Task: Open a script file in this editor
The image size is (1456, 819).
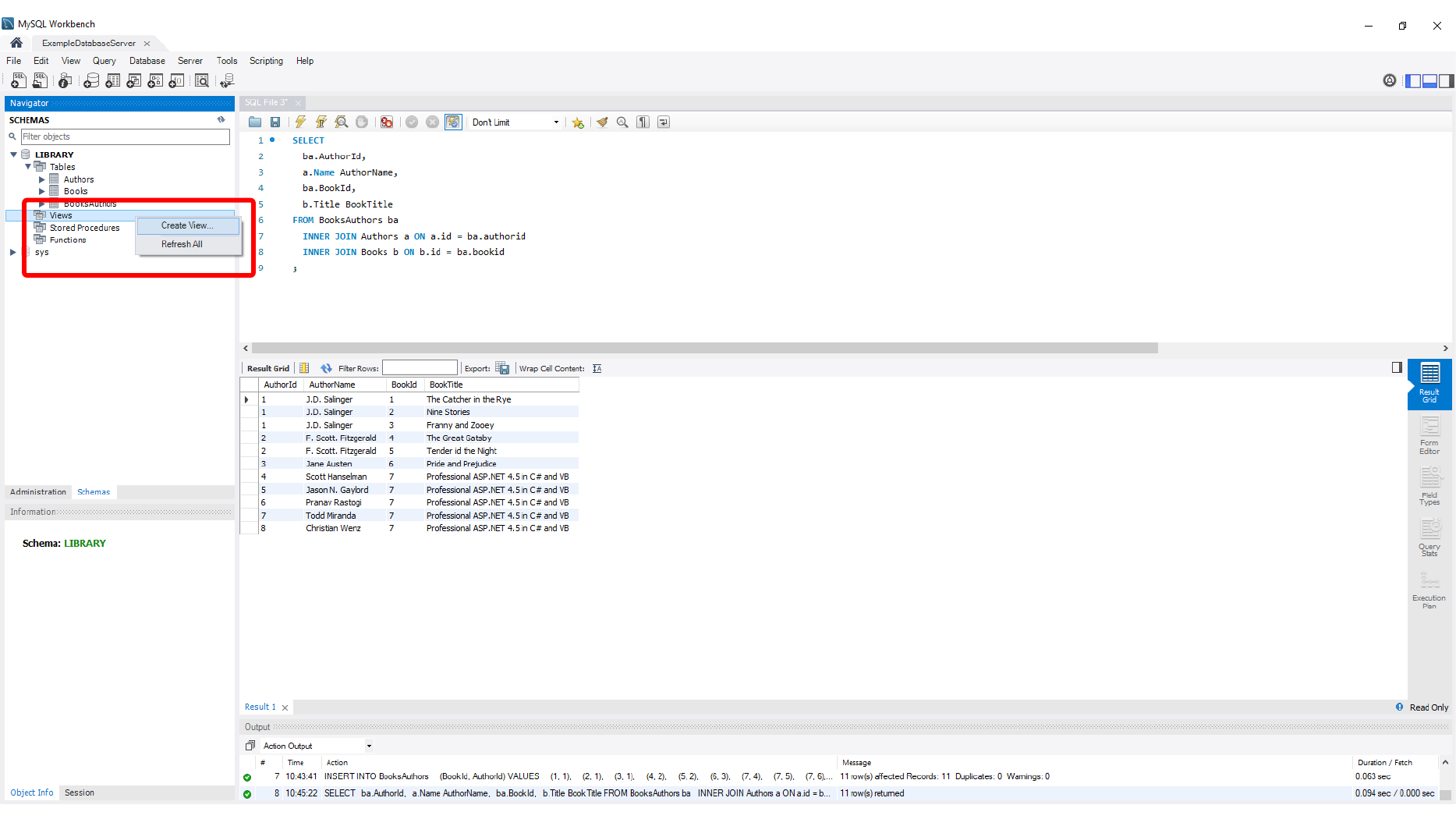Action: click(x=255, y=122)
